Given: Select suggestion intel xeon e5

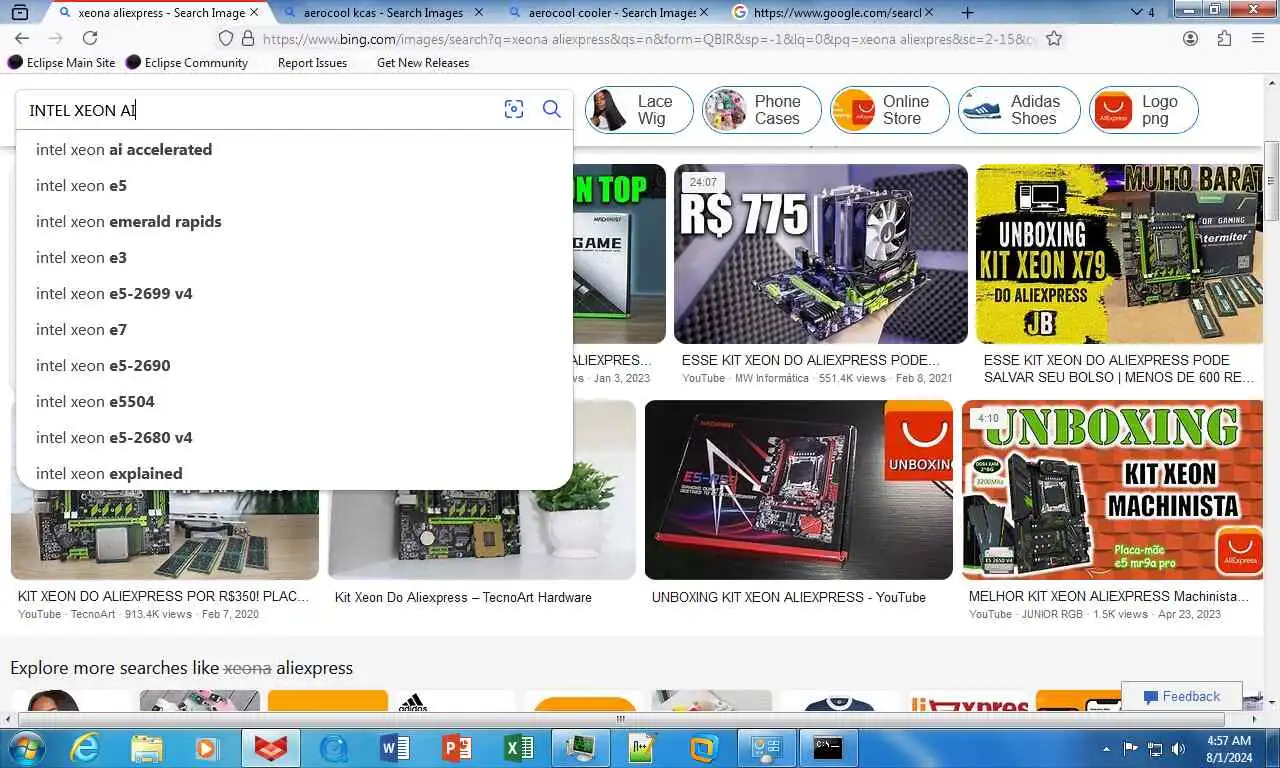Looking at the screenshot, I should 294,185.
